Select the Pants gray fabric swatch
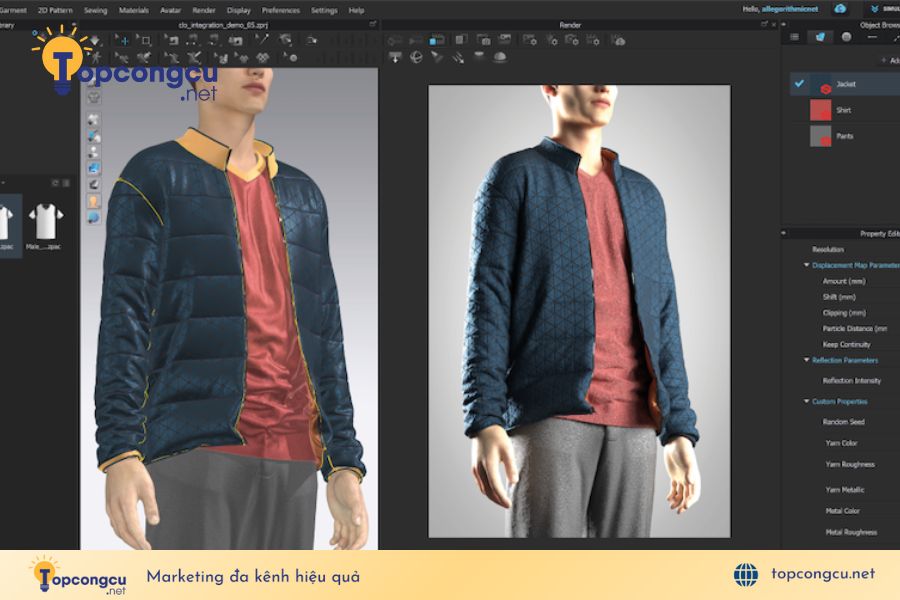 (x=820, y=136)
